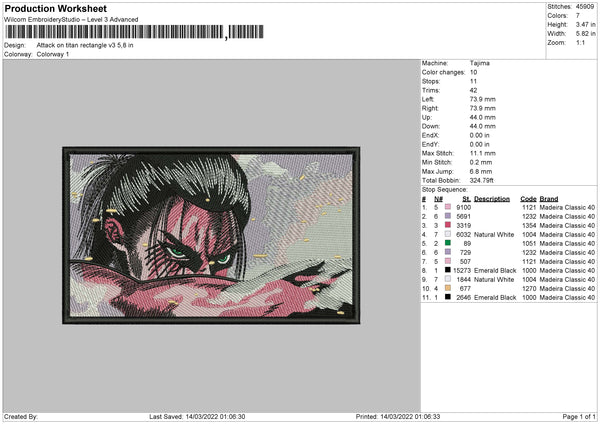Click the Total Bobbin value '324.79ft'
This screenshot has width=600, height=424.
[482, 180]
